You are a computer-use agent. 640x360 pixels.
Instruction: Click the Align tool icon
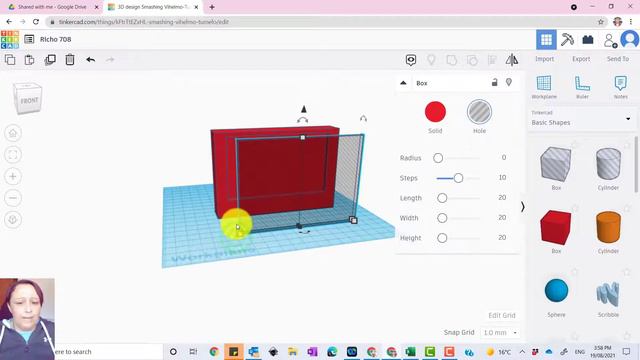pos(492,60)
